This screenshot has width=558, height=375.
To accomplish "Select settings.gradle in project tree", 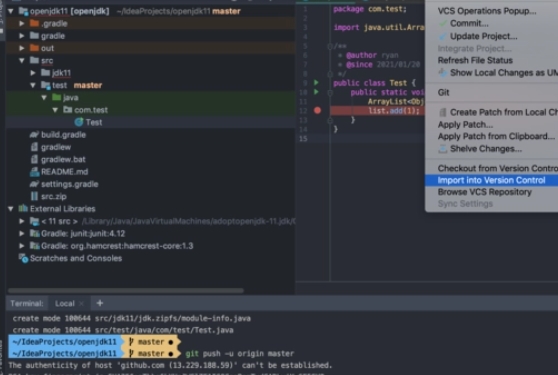I will [x=70, y=184].
